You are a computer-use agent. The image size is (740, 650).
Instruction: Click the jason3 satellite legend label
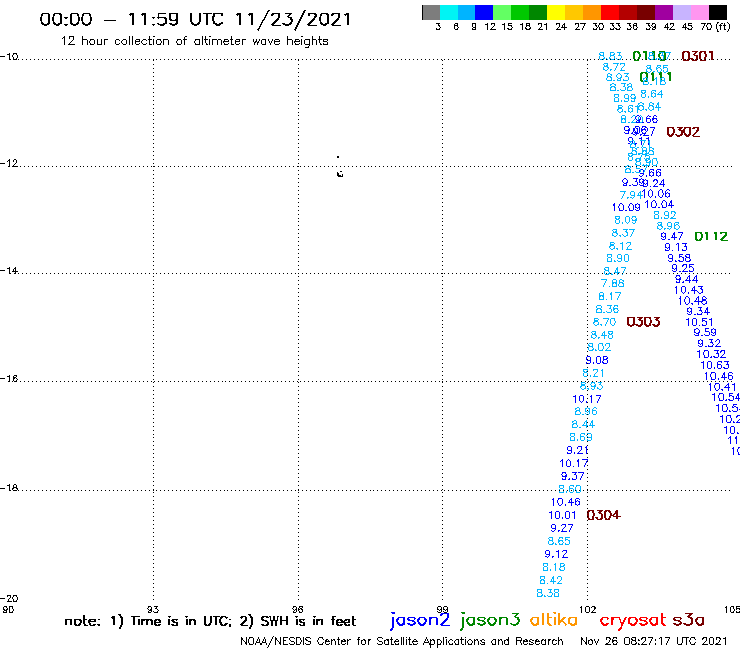489,620
